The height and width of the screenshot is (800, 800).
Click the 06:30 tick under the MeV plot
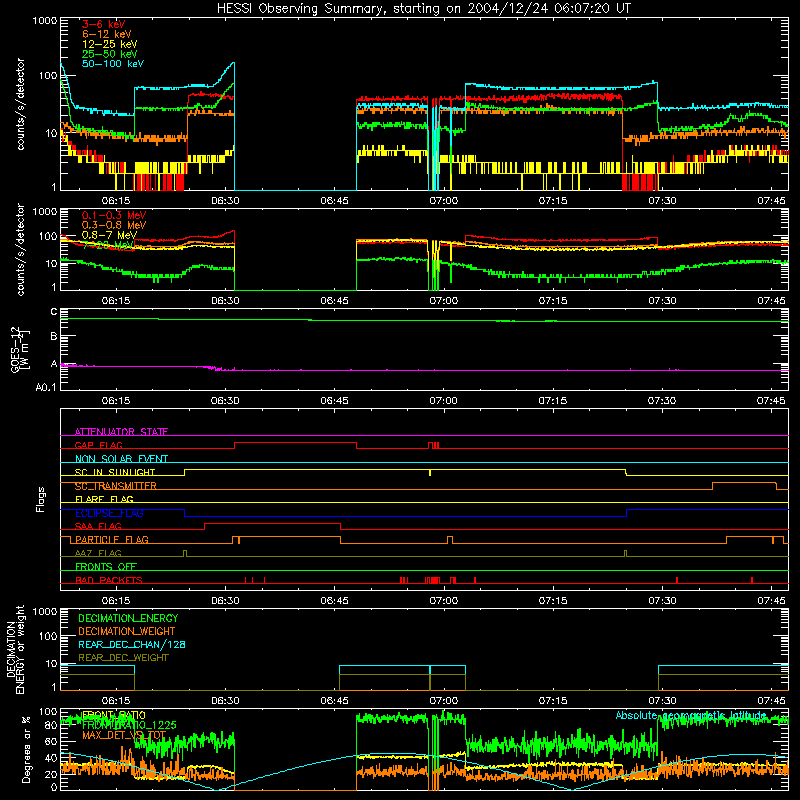tap(225, 301)
